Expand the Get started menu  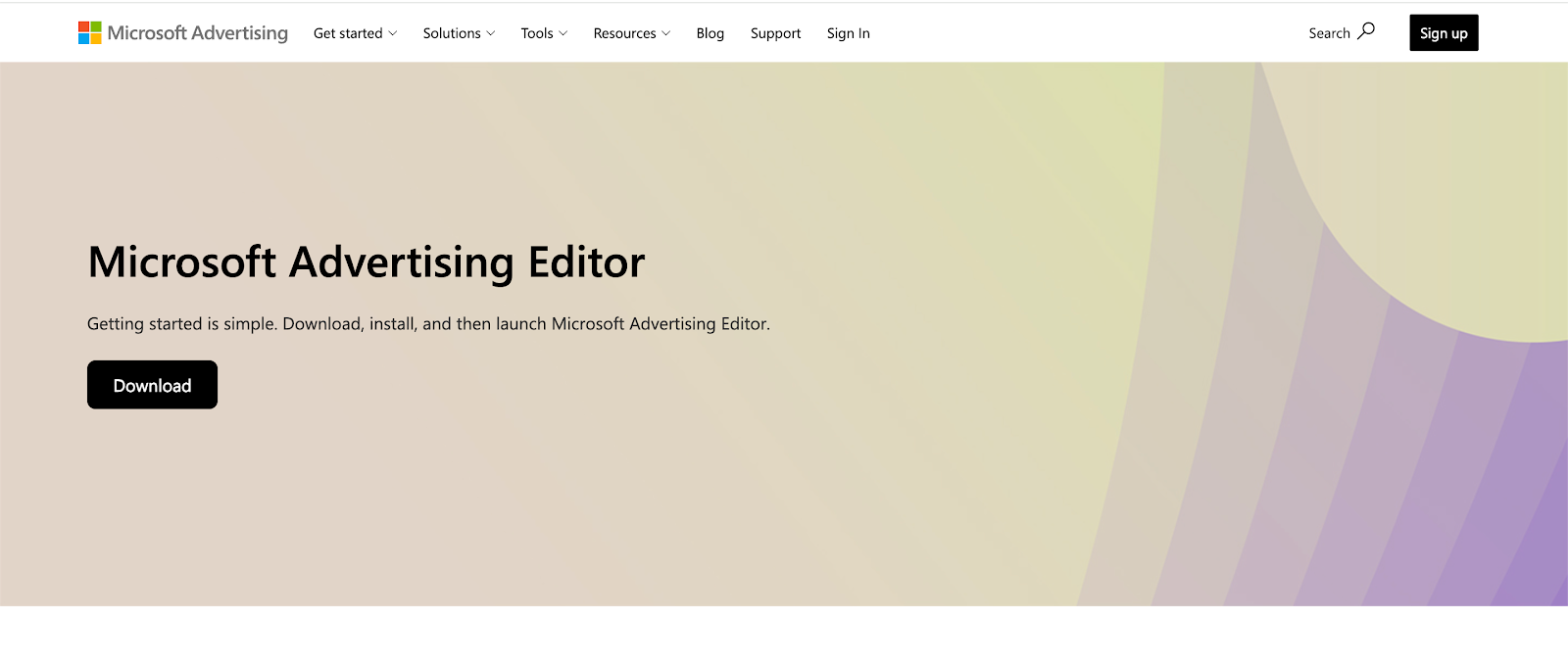pyautogui.click(x=356, y=33)
